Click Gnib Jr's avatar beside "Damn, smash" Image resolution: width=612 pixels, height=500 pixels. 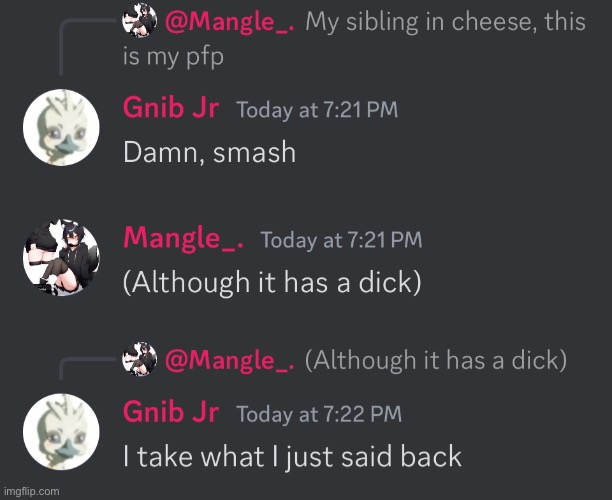point(61,127)
